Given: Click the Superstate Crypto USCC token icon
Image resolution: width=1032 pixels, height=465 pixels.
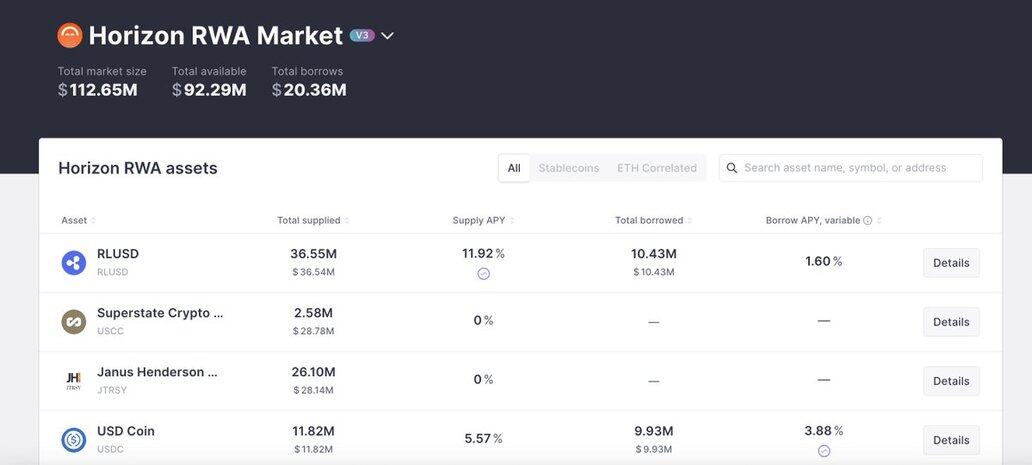Looking at the screenshot, I should point(74,322).
